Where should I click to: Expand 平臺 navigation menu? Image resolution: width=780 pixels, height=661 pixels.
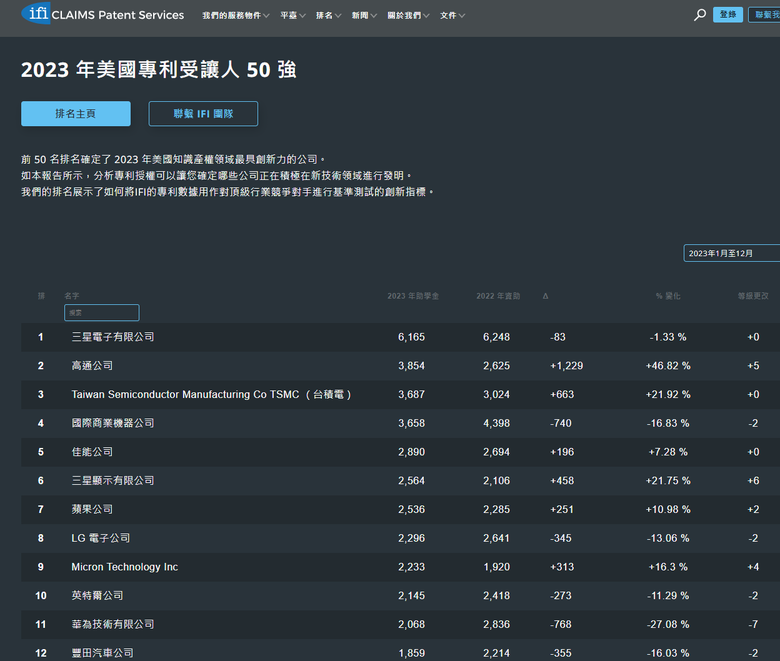pos(292,15)
